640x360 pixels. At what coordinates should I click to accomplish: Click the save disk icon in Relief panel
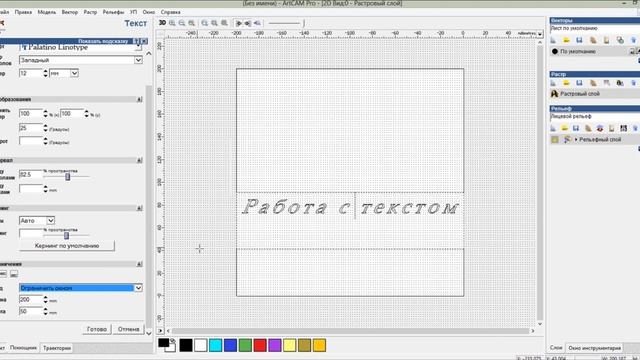pos(576,128)
